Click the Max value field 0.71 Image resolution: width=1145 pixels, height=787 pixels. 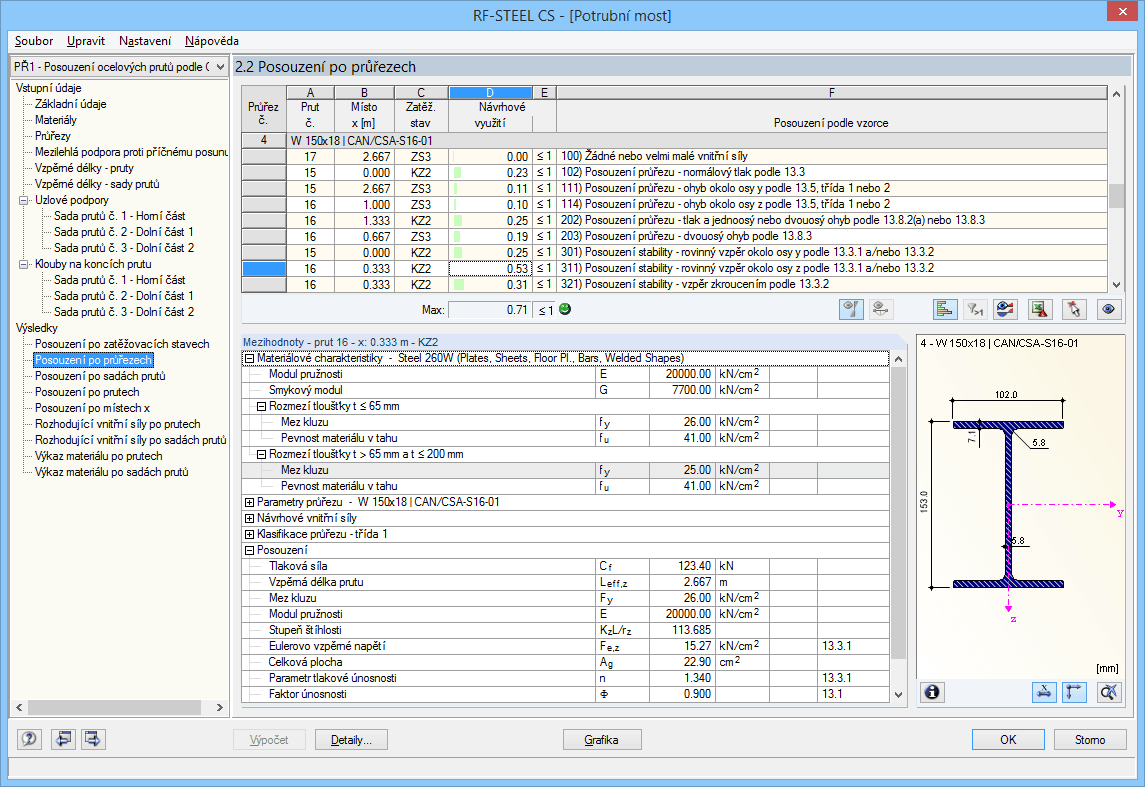click(489, 310)
